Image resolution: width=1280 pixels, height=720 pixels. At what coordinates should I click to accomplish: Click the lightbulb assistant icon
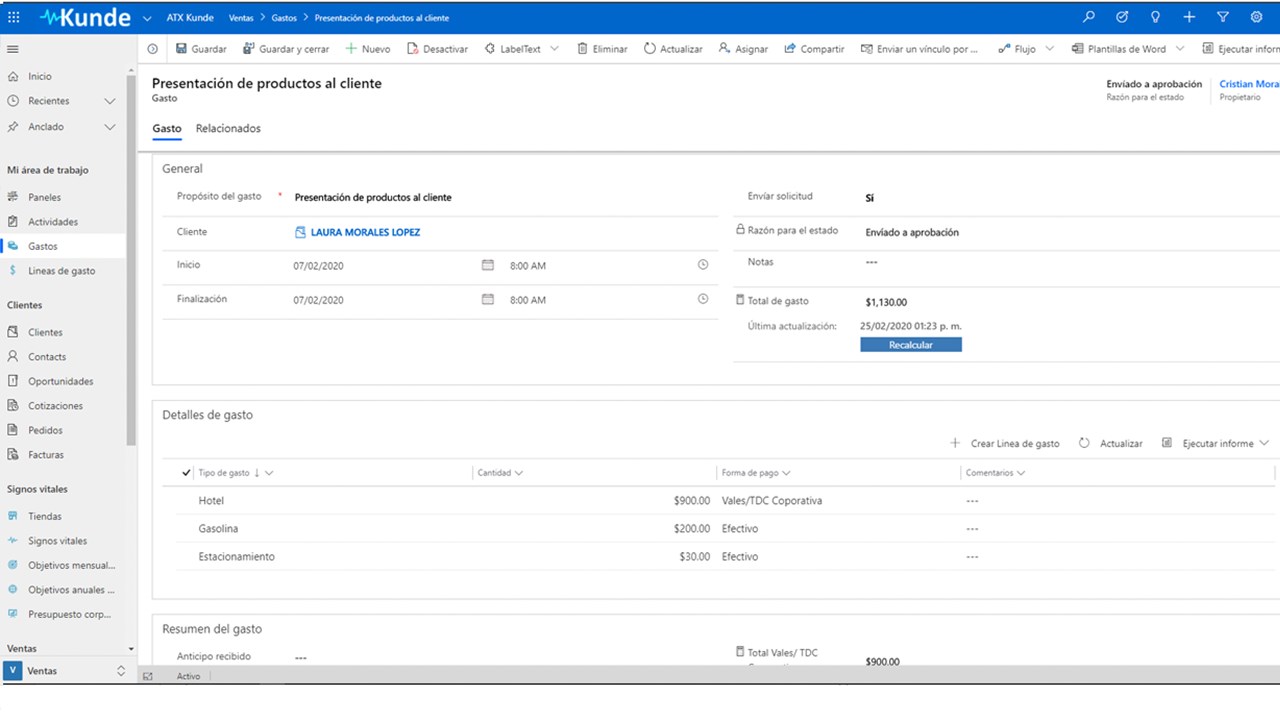pyautogui.click(x=1155, y=17)
